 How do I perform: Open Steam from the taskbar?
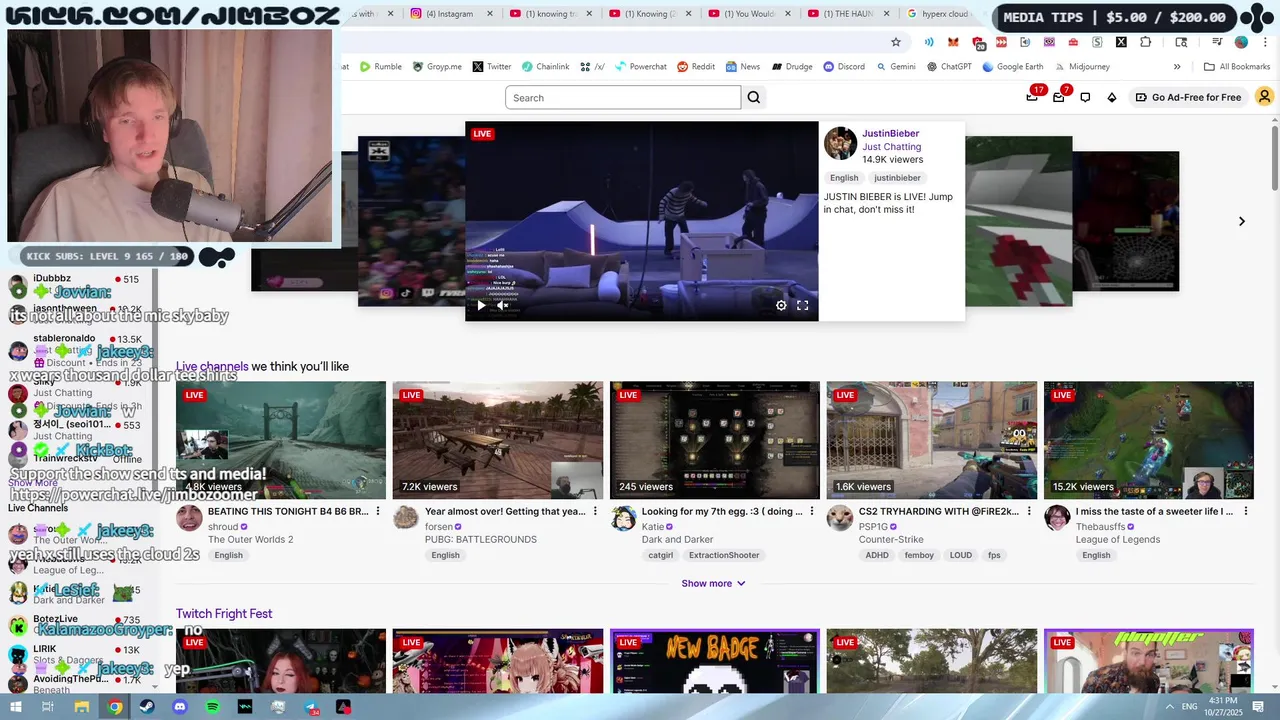[x=147, y=707]
